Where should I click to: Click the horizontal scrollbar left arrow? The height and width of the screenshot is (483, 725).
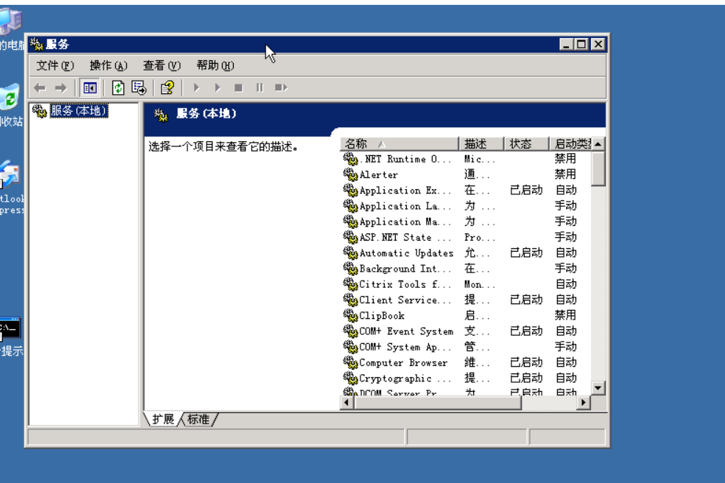pyautogui.click(x=346, y=403)
